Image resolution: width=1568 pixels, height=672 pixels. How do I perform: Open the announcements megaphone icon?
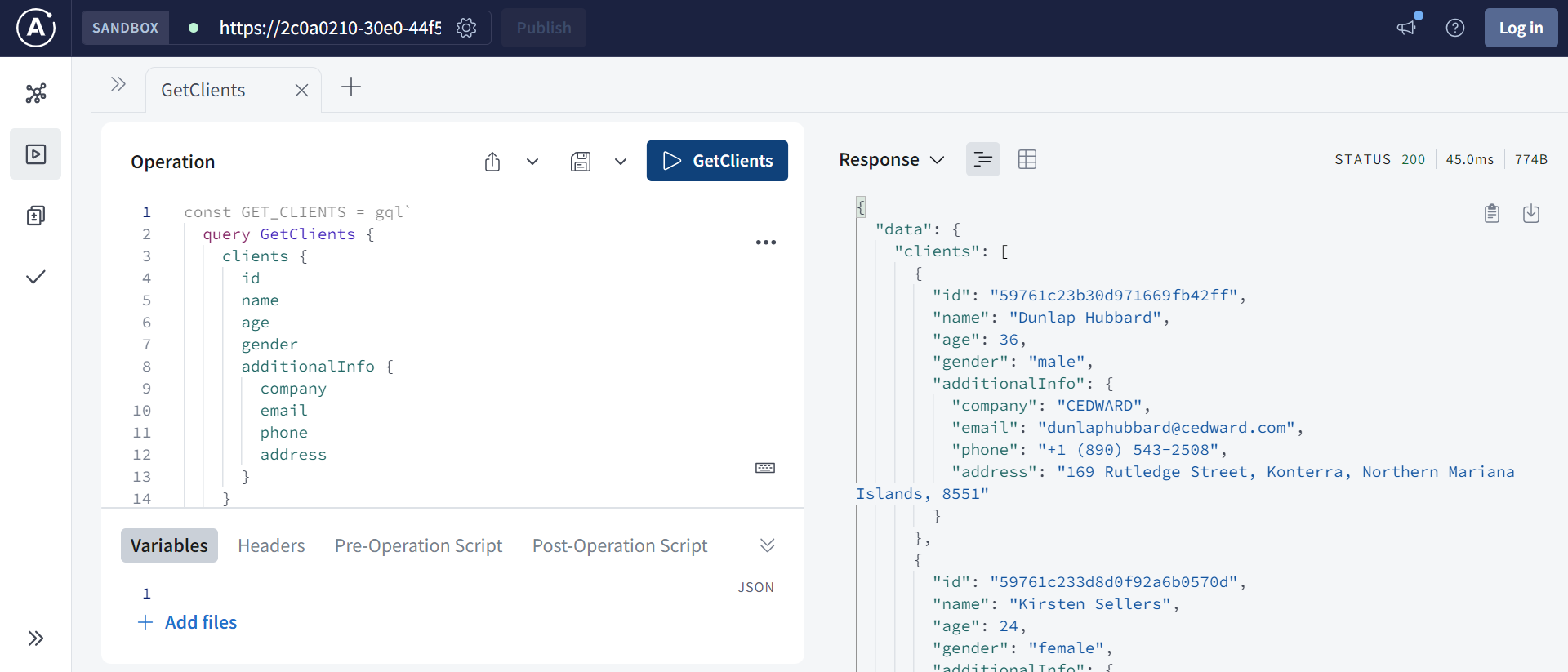[1406, 28]
